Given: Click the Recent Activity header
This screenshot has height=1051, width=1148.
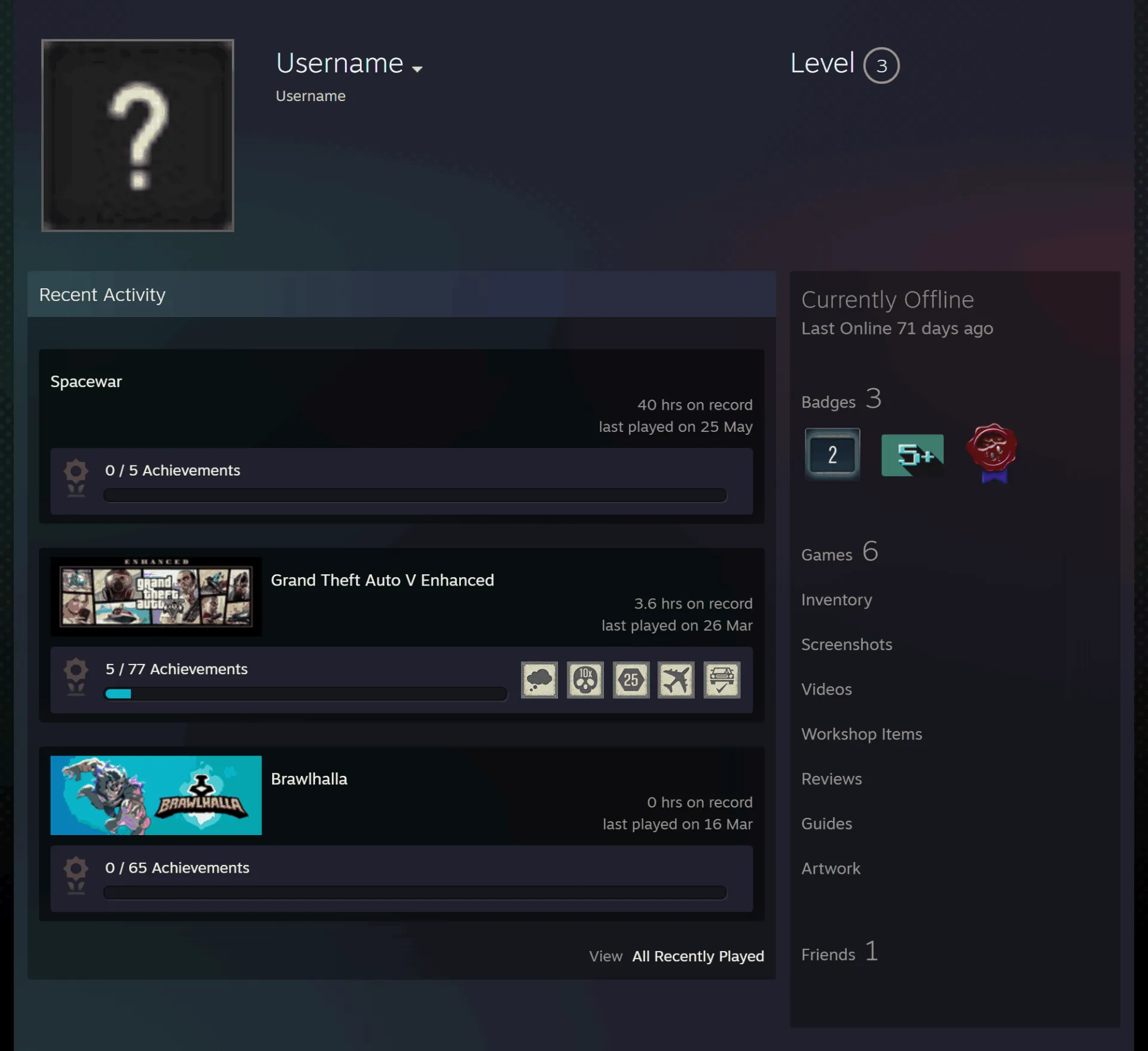Looking at the screenshot, I should (x=401, y=294).
